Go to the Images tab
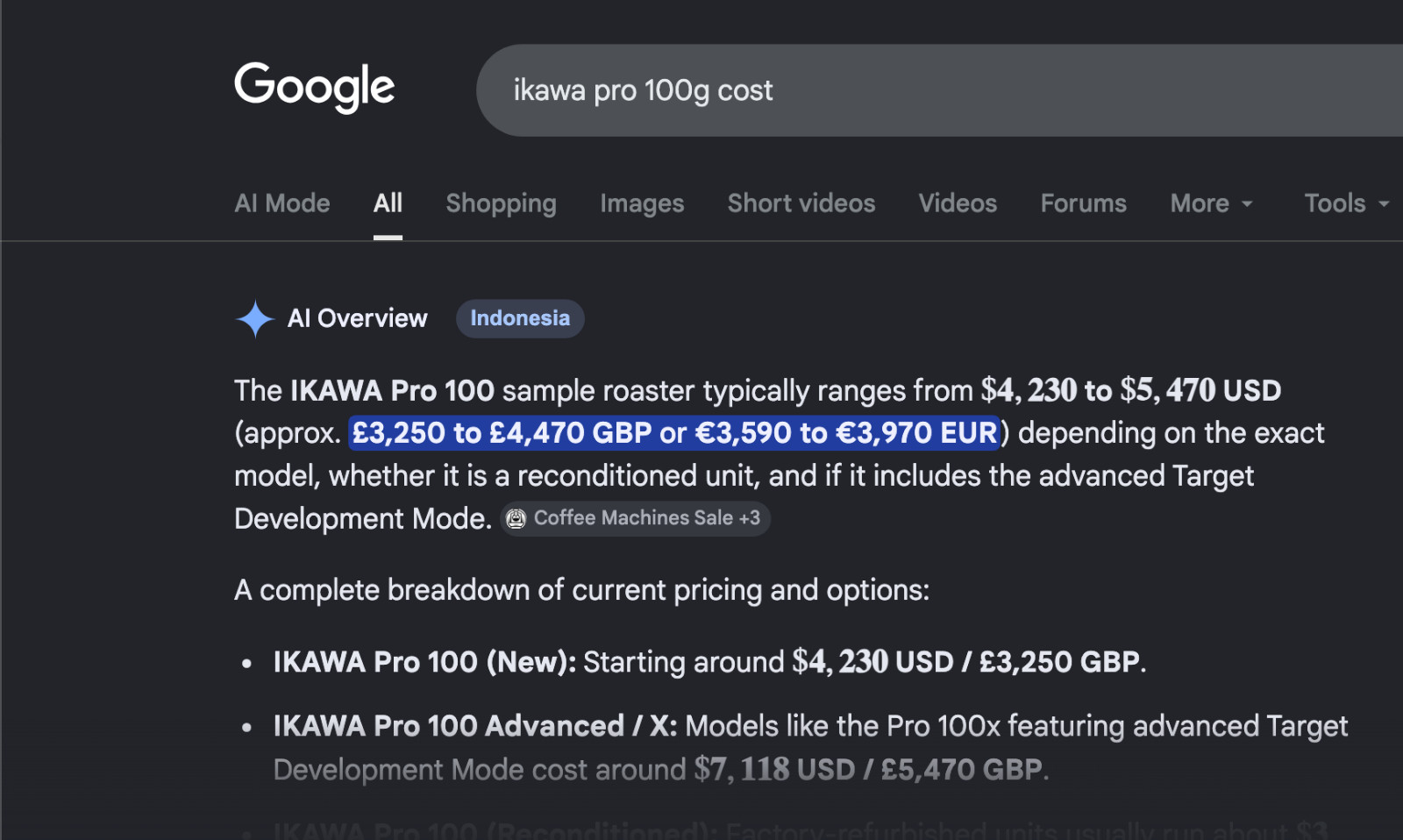The width and height of the screenshot is (1403, 840). (642, 203)
